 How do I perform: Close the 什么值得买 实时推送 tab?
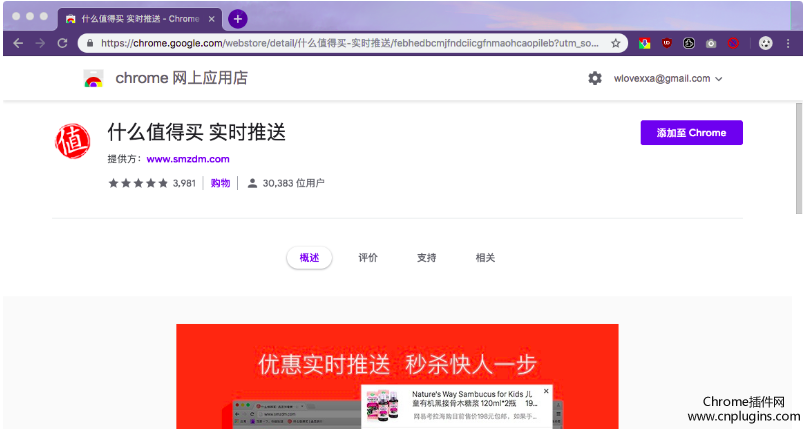coord(211,19)
